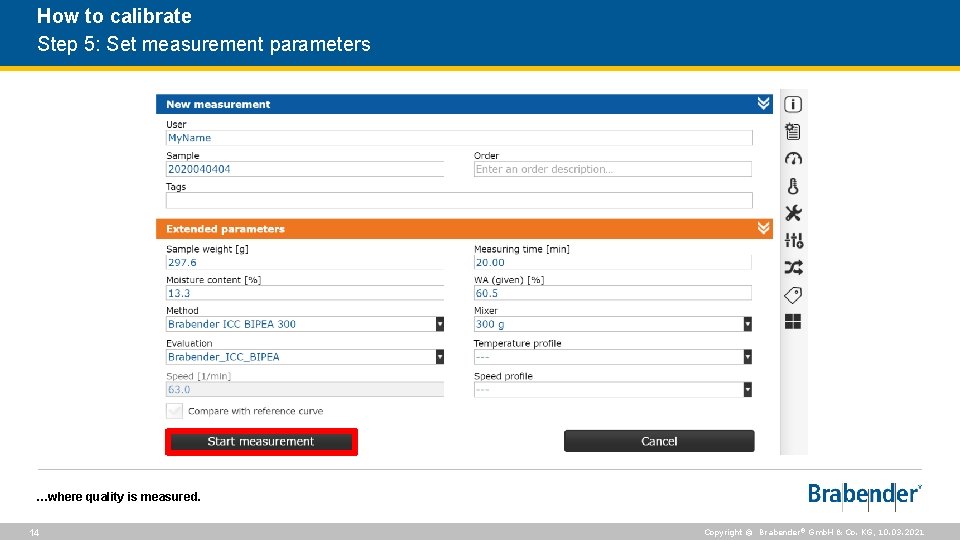960x540 pixels.
Task: Click the Start measurement button
Action: 261,441
